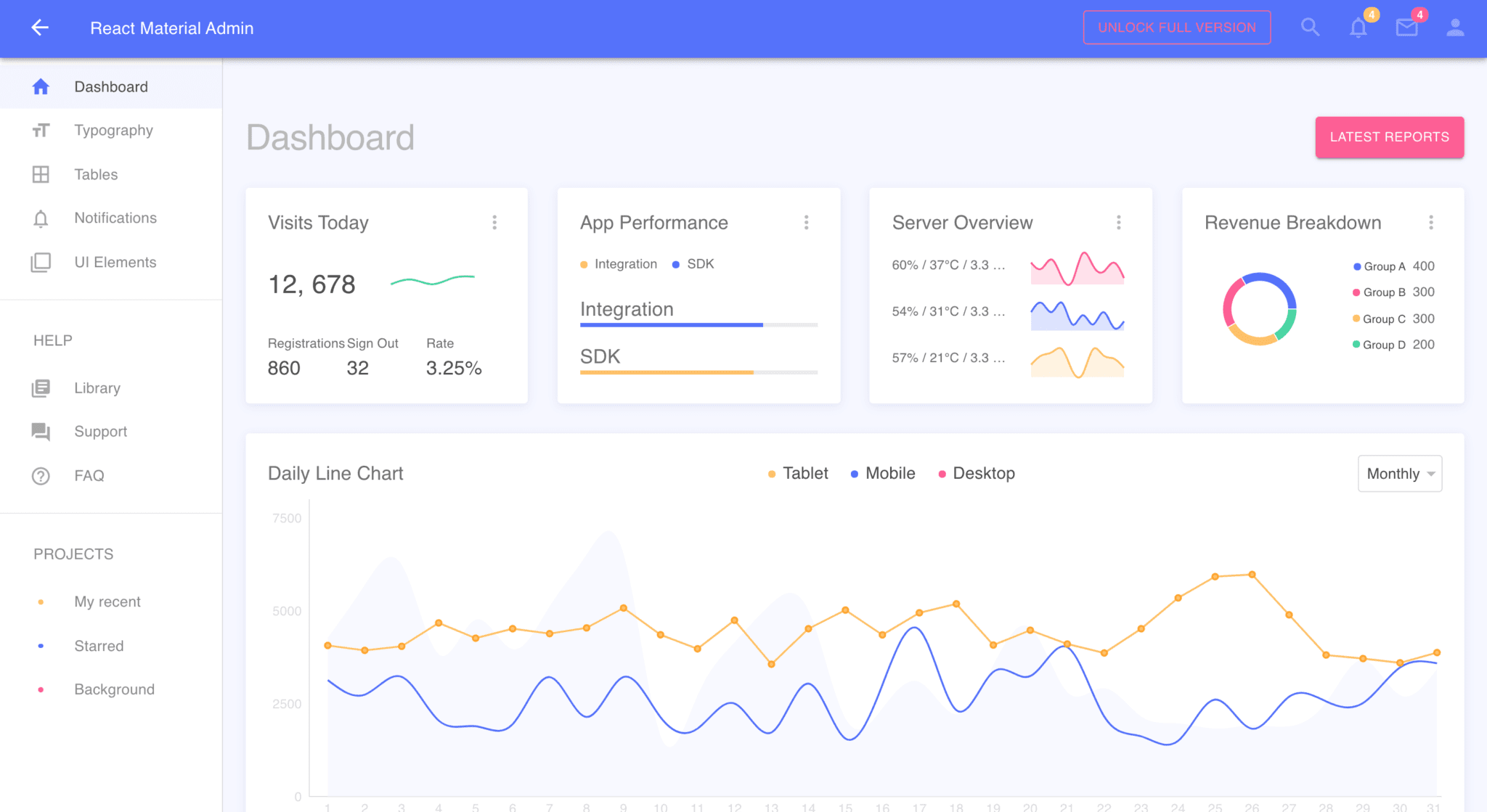The height and width of the screenshot is (812, 1487).
Task: Click Group D legend entry
Action: click(x=1393, y=345)
